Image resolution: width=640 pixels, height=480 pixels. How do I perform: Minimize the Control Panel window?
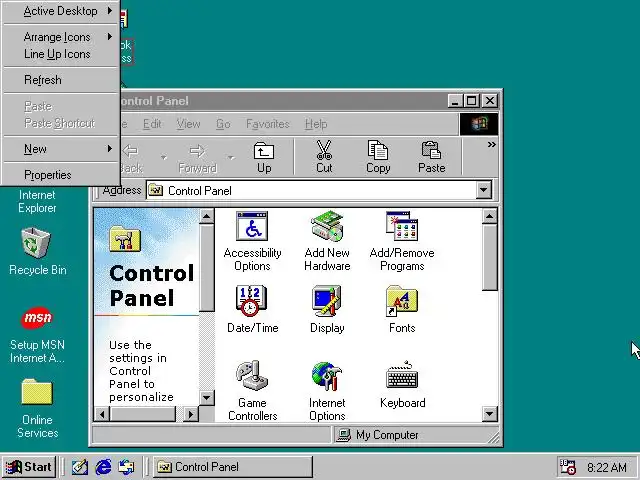click(x=455, y=100)
